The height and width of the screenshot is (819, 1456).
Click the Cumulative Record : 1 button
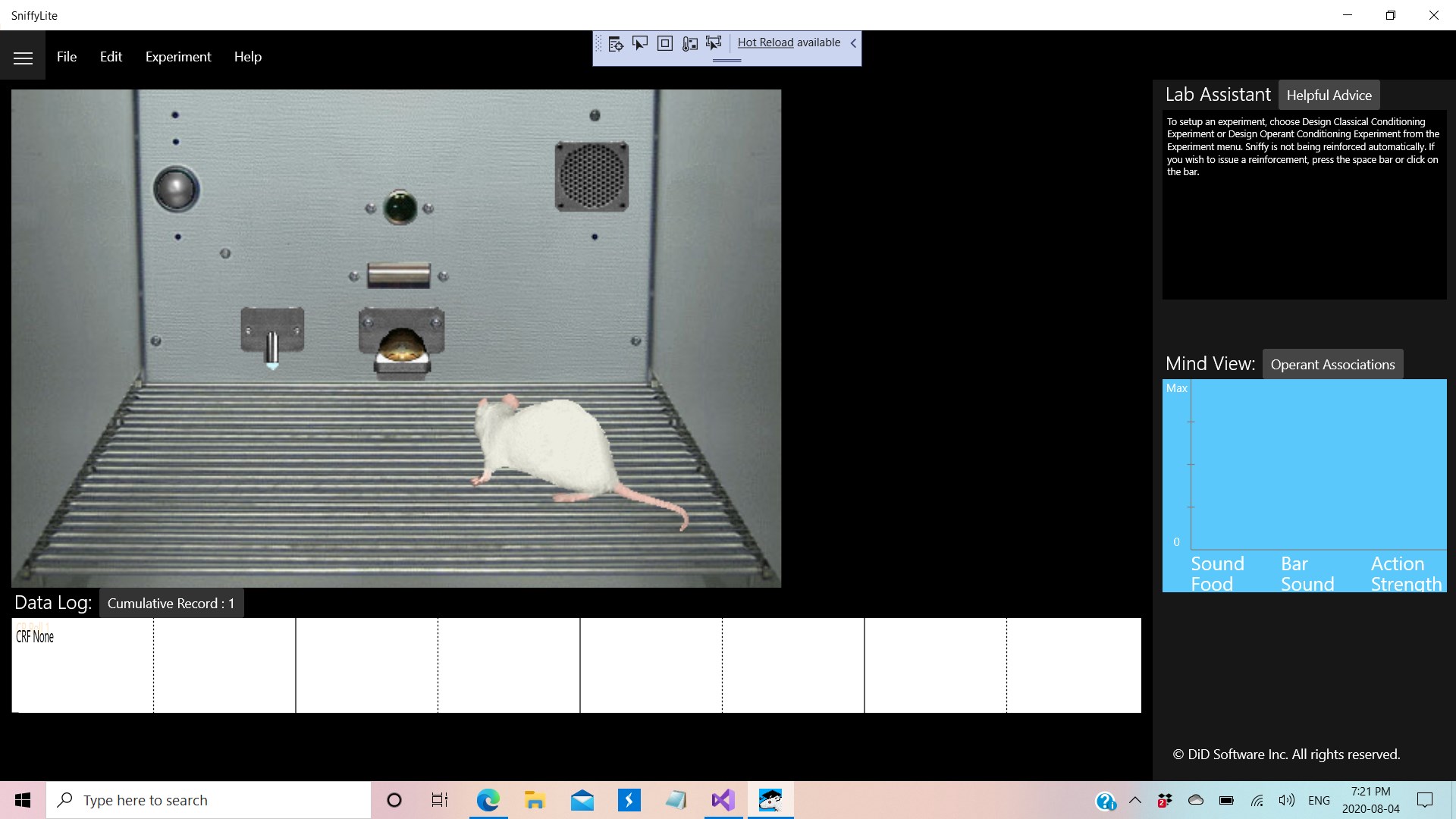[x=171, y=604]
